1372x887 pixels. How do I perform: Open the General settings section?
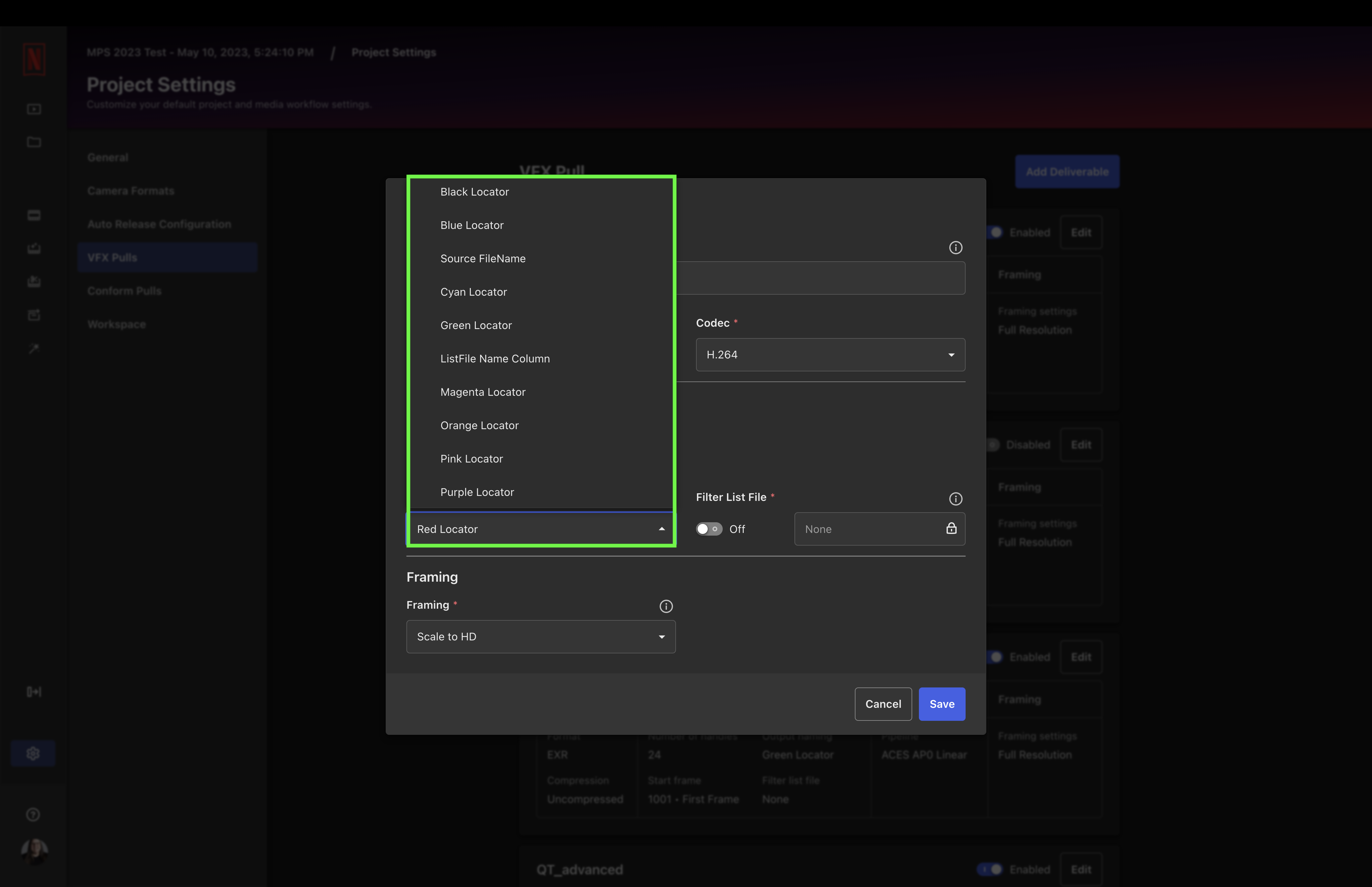pos(167,157)
